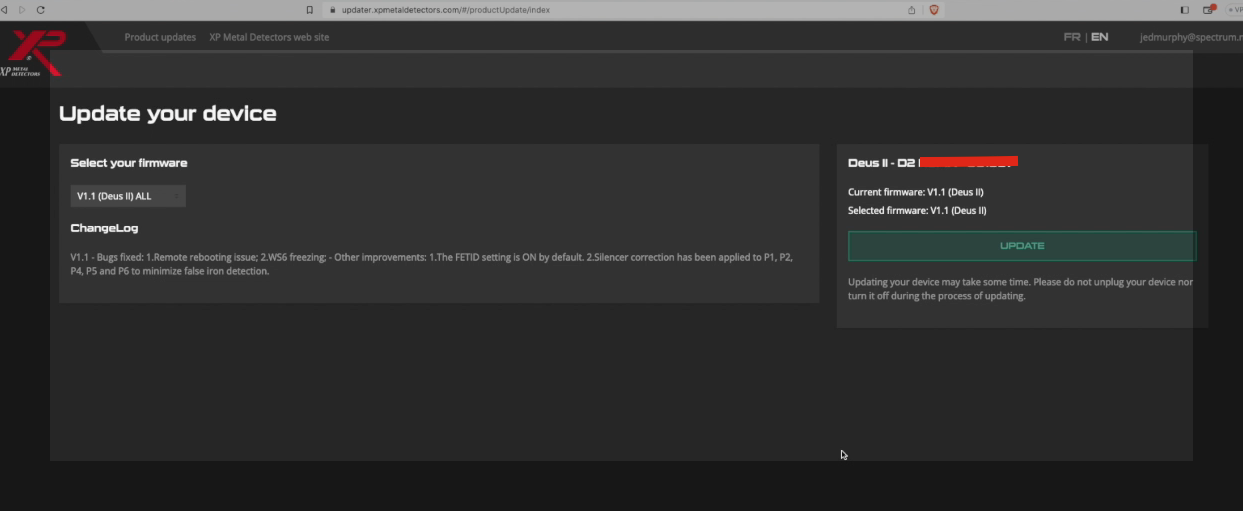Toggle the browser sidebar panel icon

pos(1185,9)
